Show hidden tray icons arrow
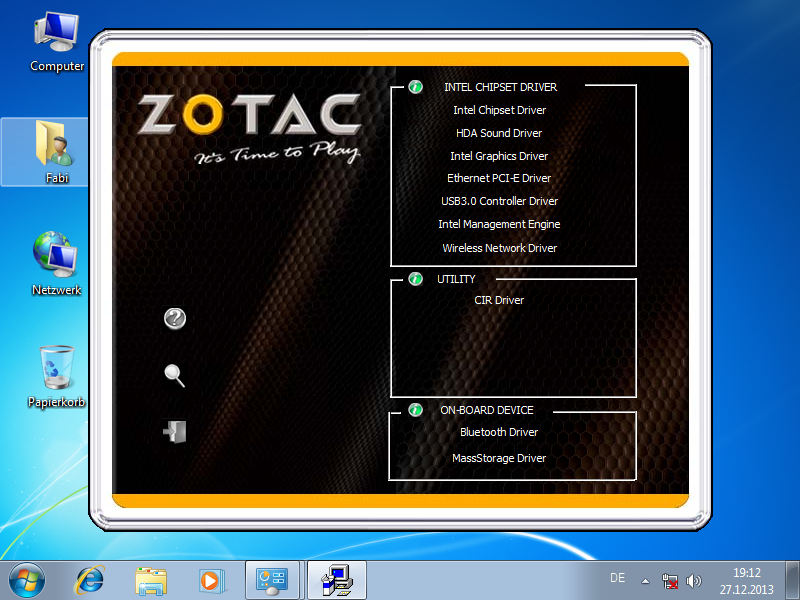 [x=645, y=581]
